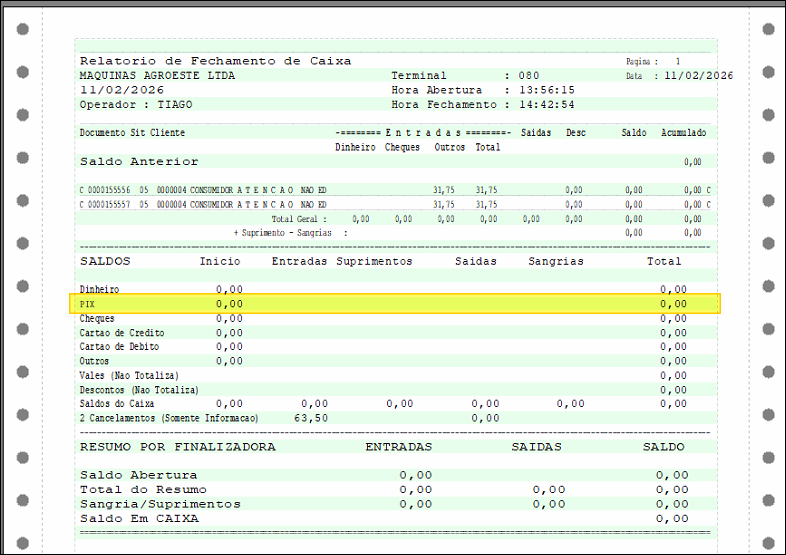Click the Dinheiro balance row

click(x=99, y=289)
